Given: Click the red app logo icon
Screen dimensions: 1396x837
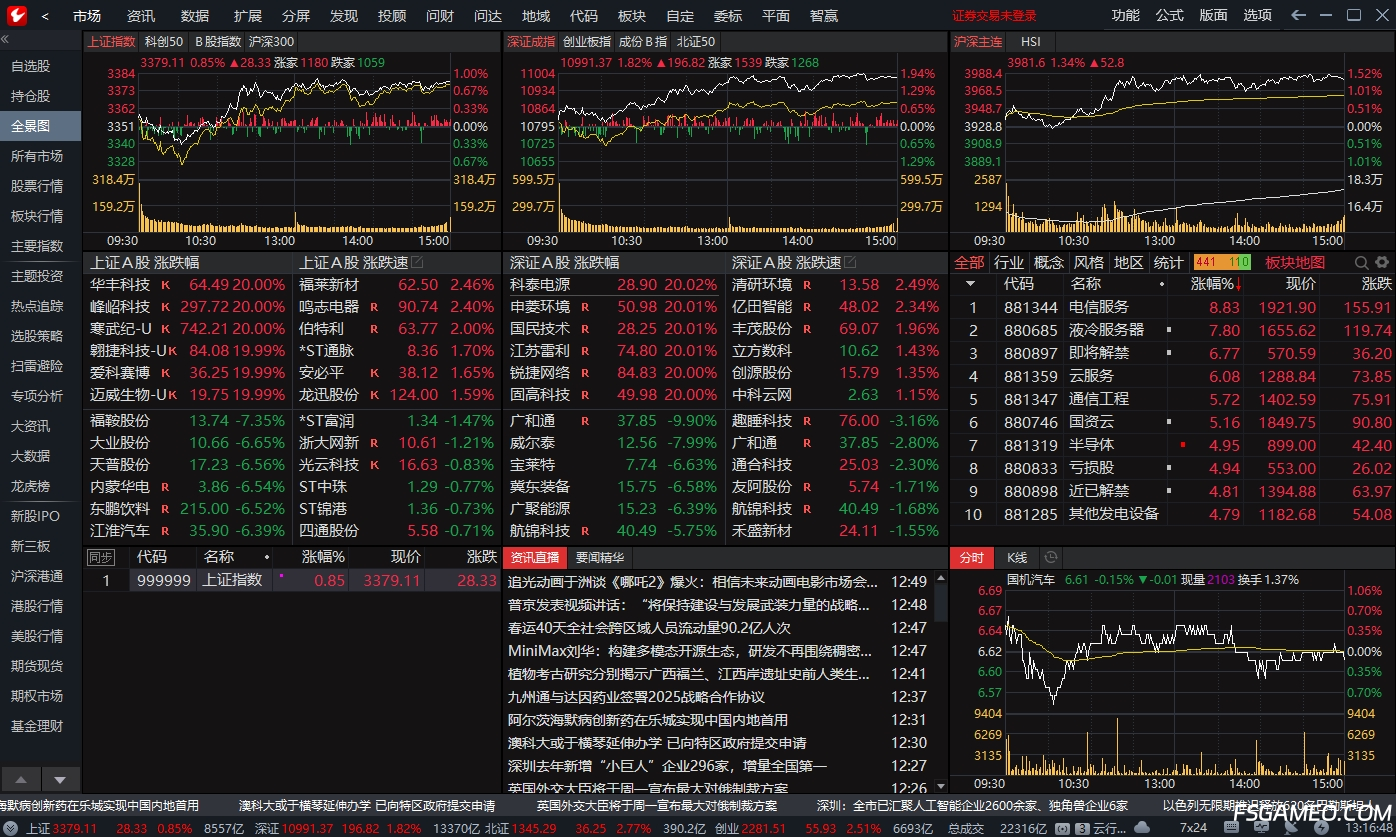Looking at the screenshot, I should tap(16, 15).
